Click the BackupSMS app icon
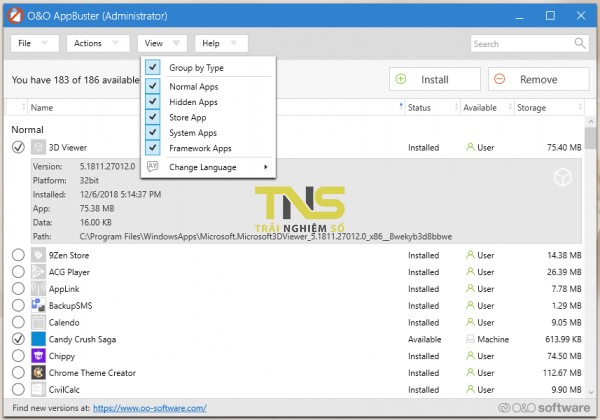 pos(38,306)
